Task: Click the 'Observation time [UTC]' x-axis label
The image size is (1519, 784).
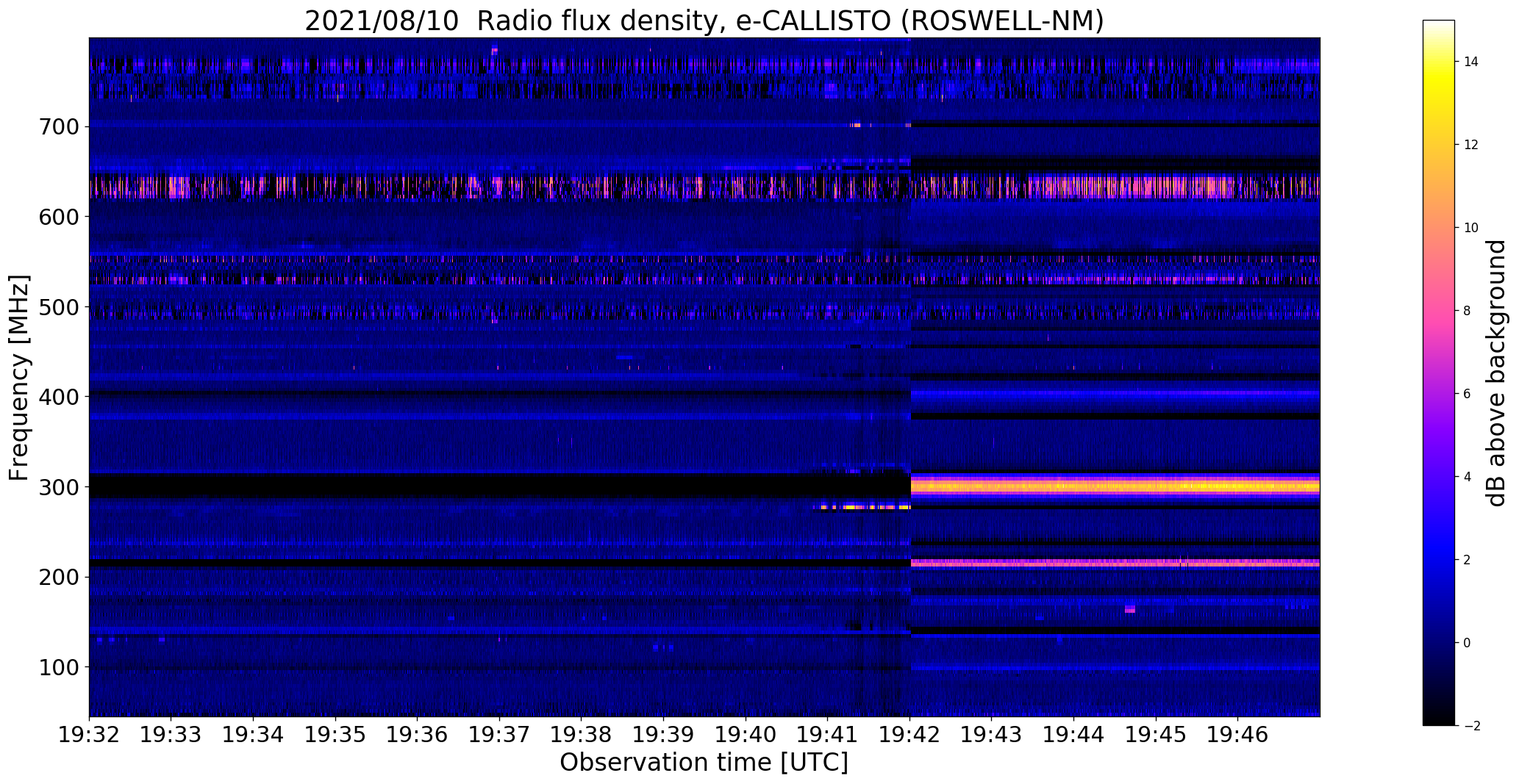Action: coord(704,763)
